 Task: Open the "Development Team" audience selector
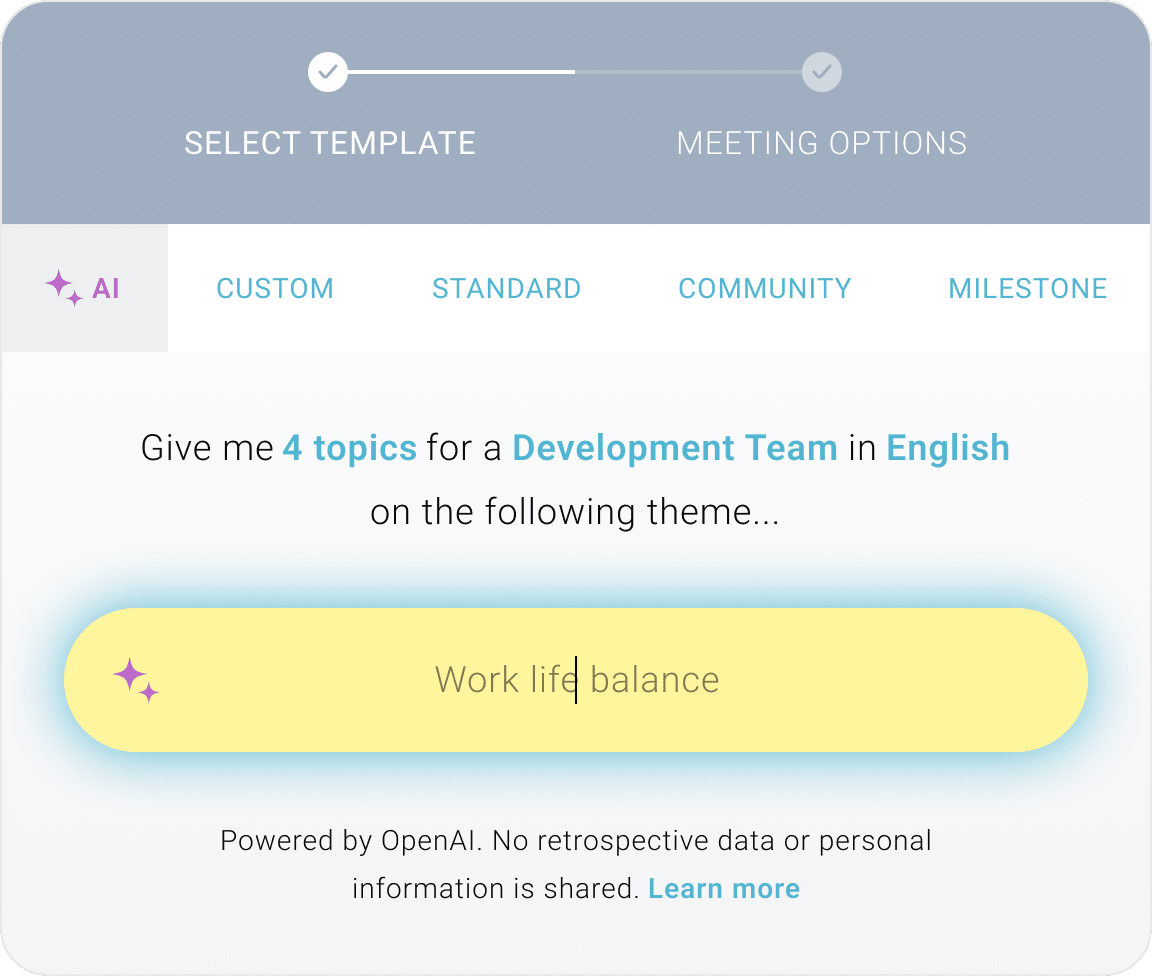(675, 448)
